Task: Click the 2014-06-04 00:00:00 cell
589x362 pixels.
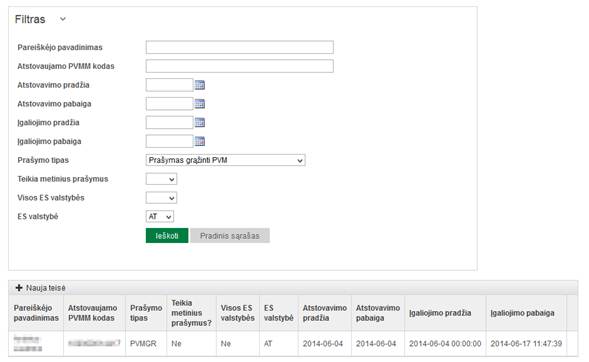Action: tap(445, 344)
